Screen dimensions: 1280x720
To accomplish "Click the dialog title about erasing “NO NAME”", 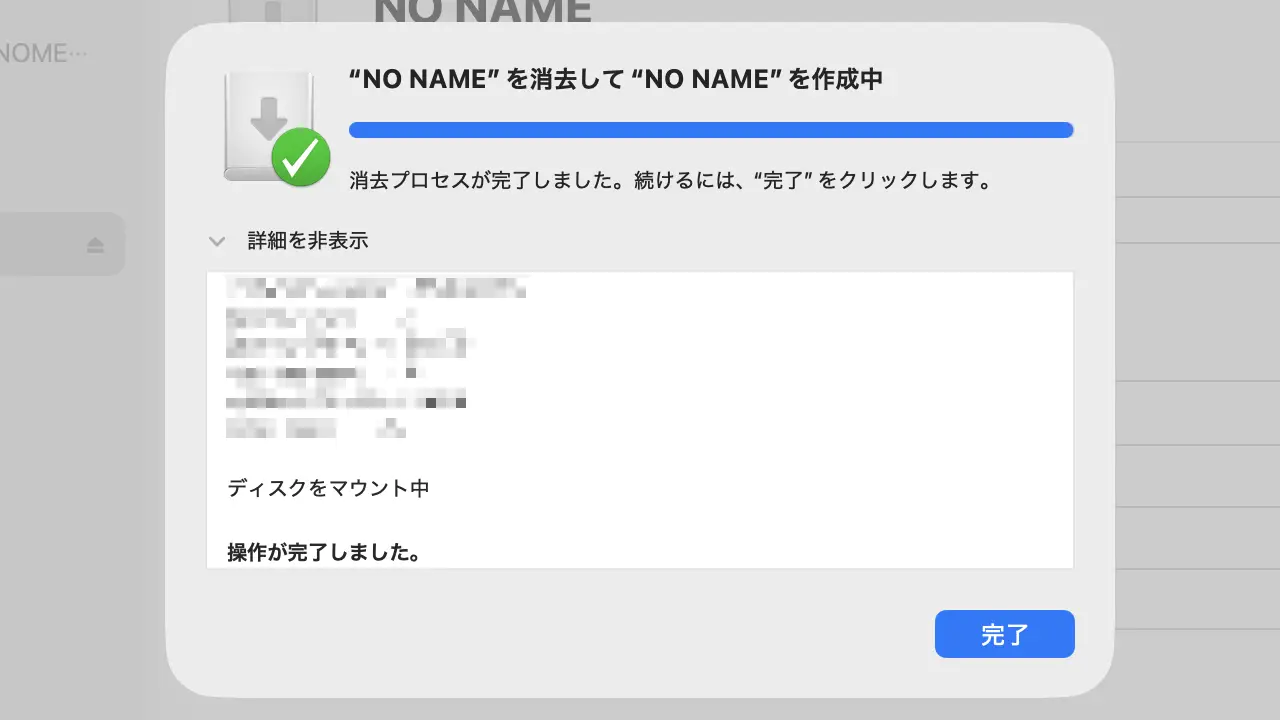I will point(615,80).
